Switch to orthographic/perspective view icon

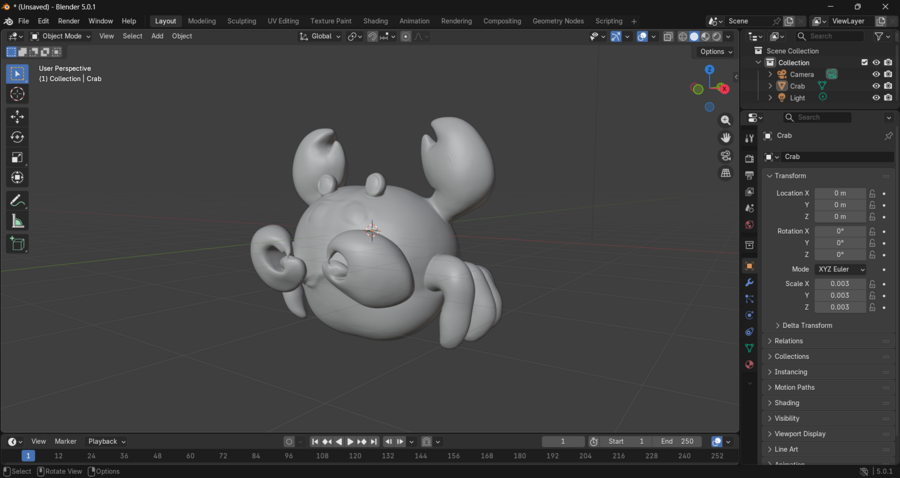click(x=726, y=173)
